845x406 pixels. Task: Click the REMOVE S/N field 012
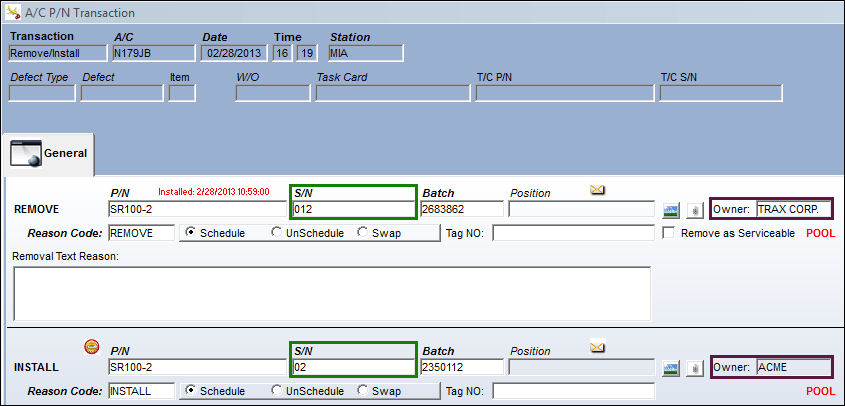point(354,209)
